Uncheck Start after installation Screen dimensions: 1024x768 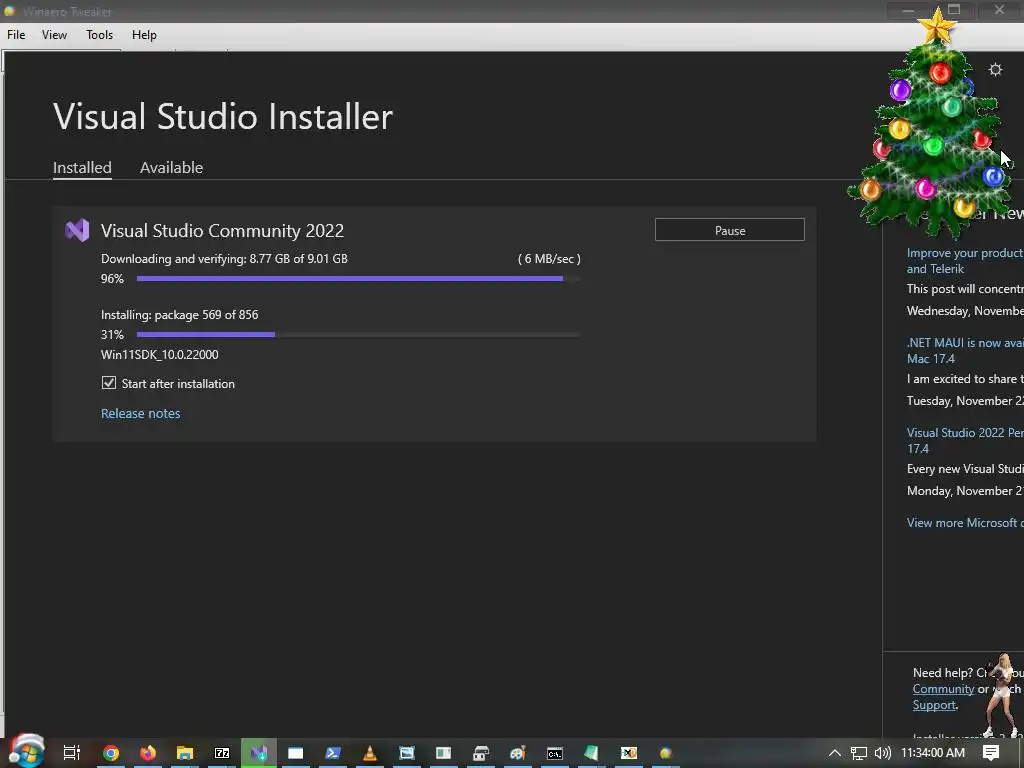[x=109, y=383]
